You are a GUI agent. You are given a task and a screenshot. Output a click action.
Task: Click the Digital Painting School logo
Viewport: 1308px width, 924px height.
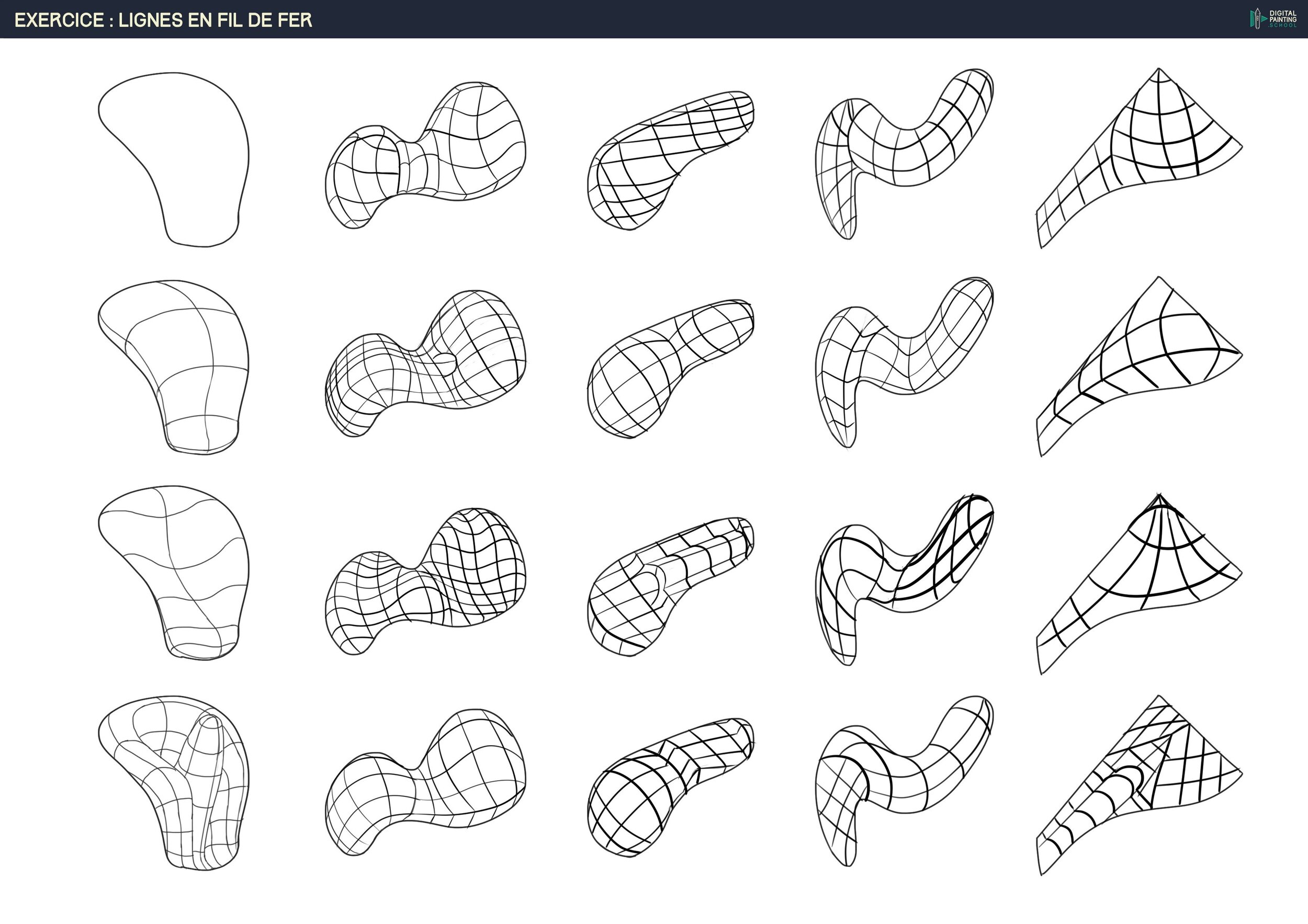(x=1274, y=19)
